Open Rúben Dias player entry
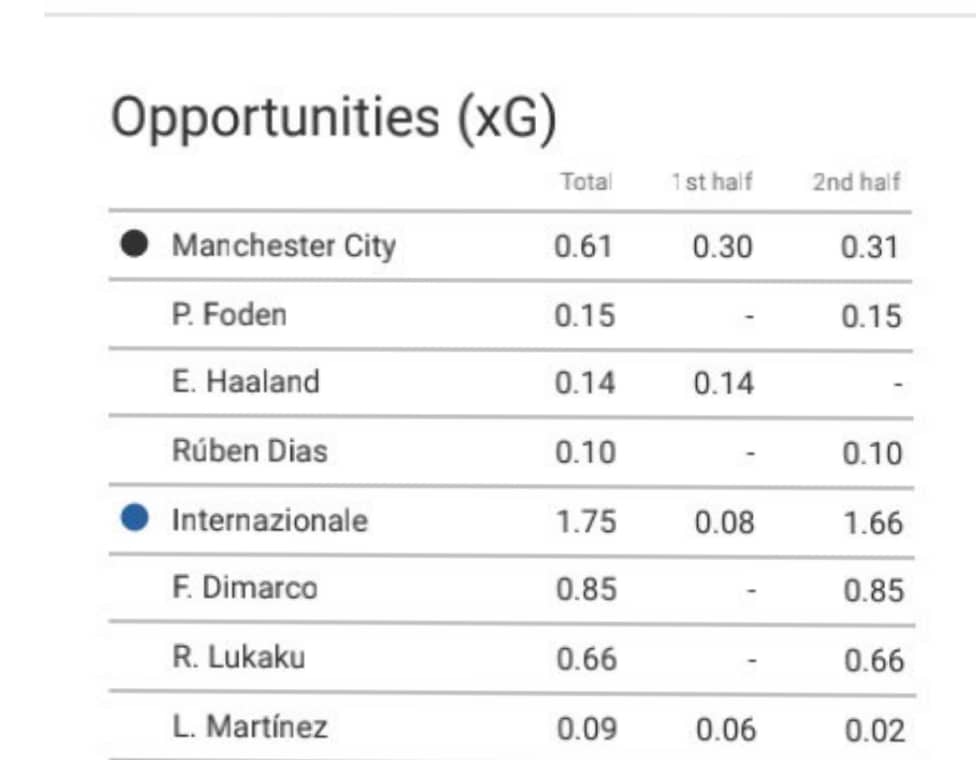The image size is (976, 760). coord(250,451)
